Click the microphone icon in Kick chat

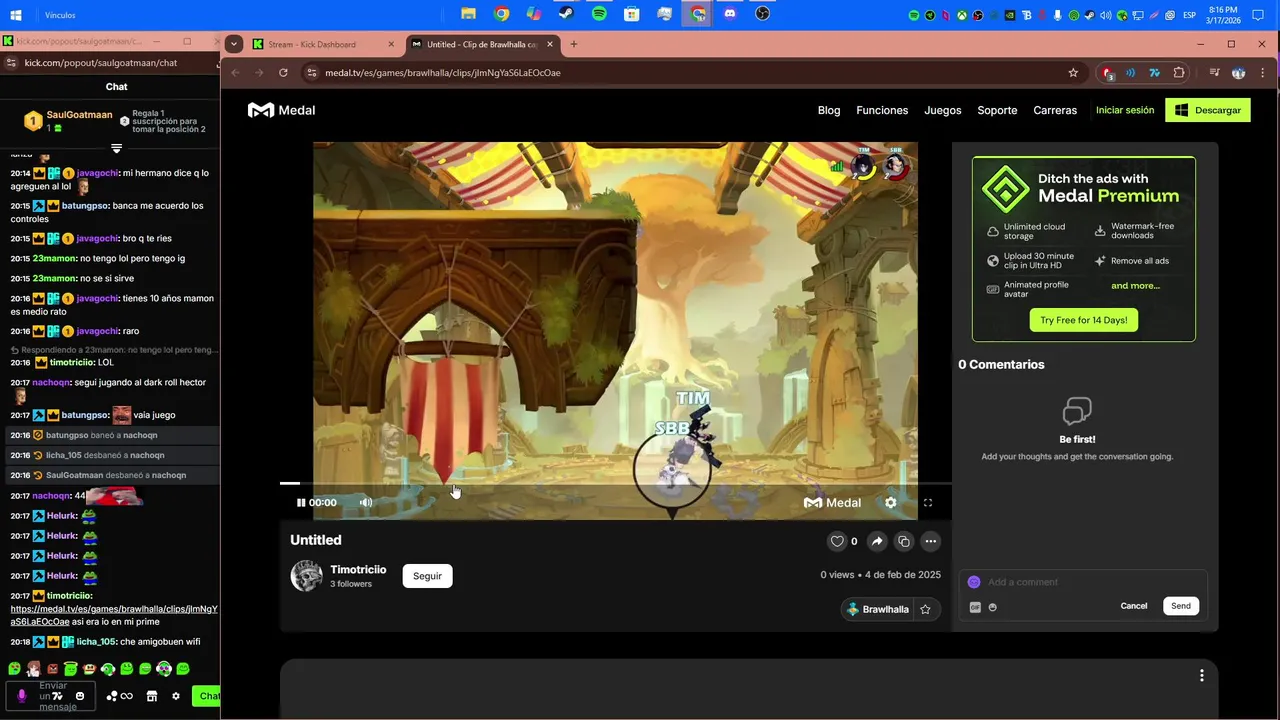click(x=22, y=696)
